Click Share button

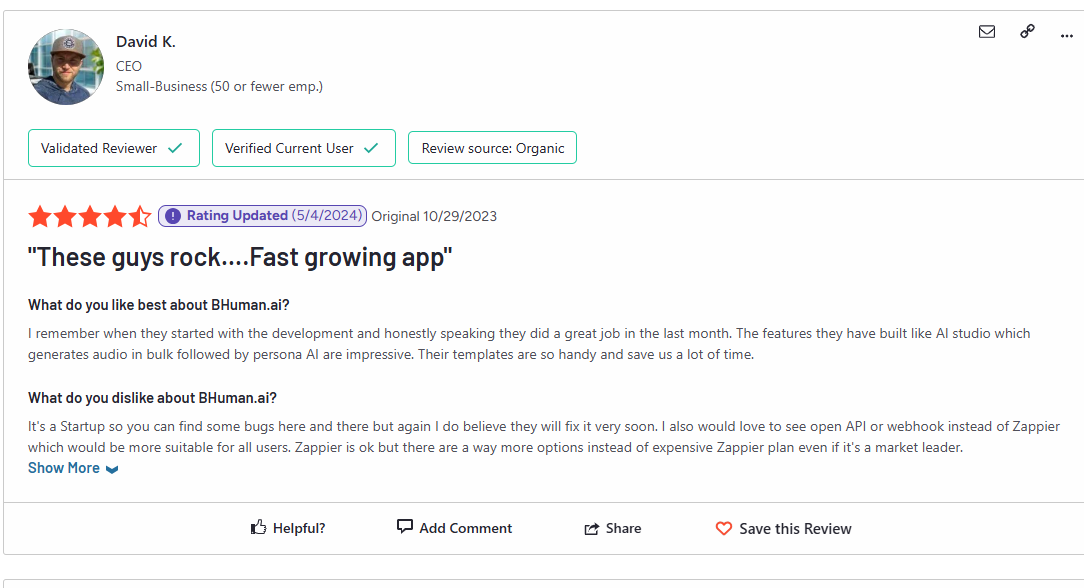[x=613, y=529]
